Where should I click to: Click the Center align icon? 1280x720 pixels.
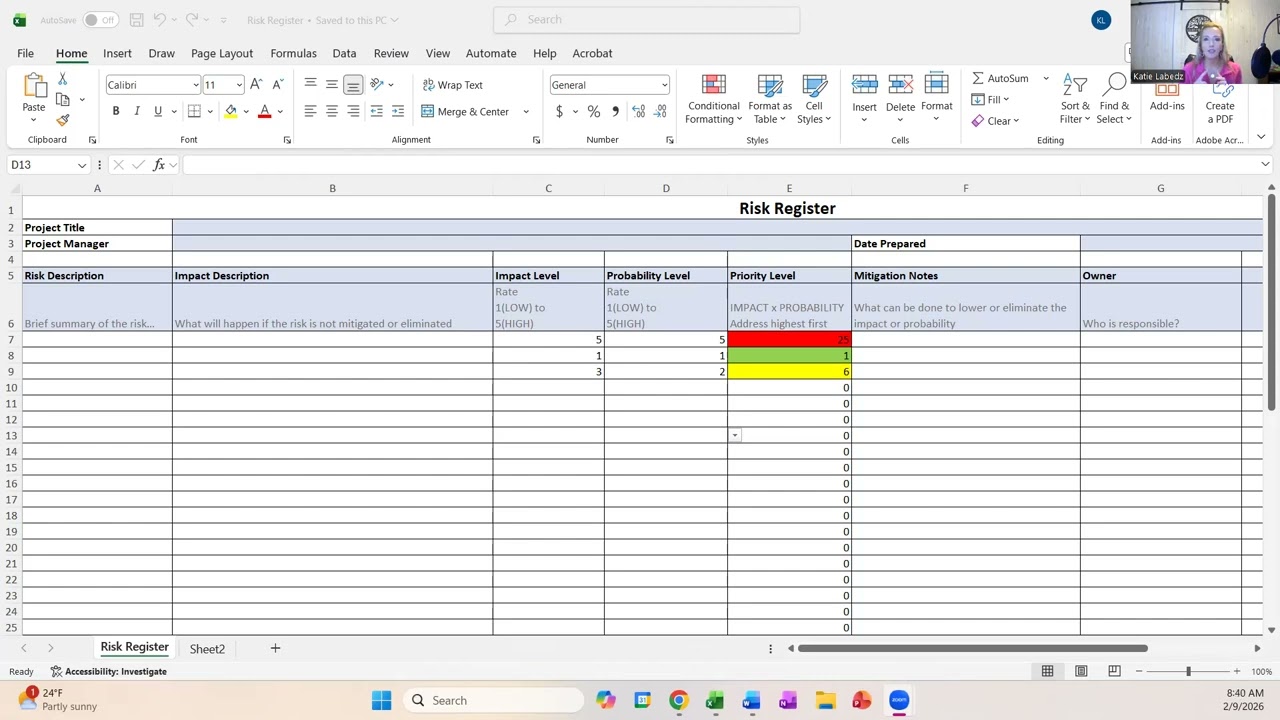point(332,111)
